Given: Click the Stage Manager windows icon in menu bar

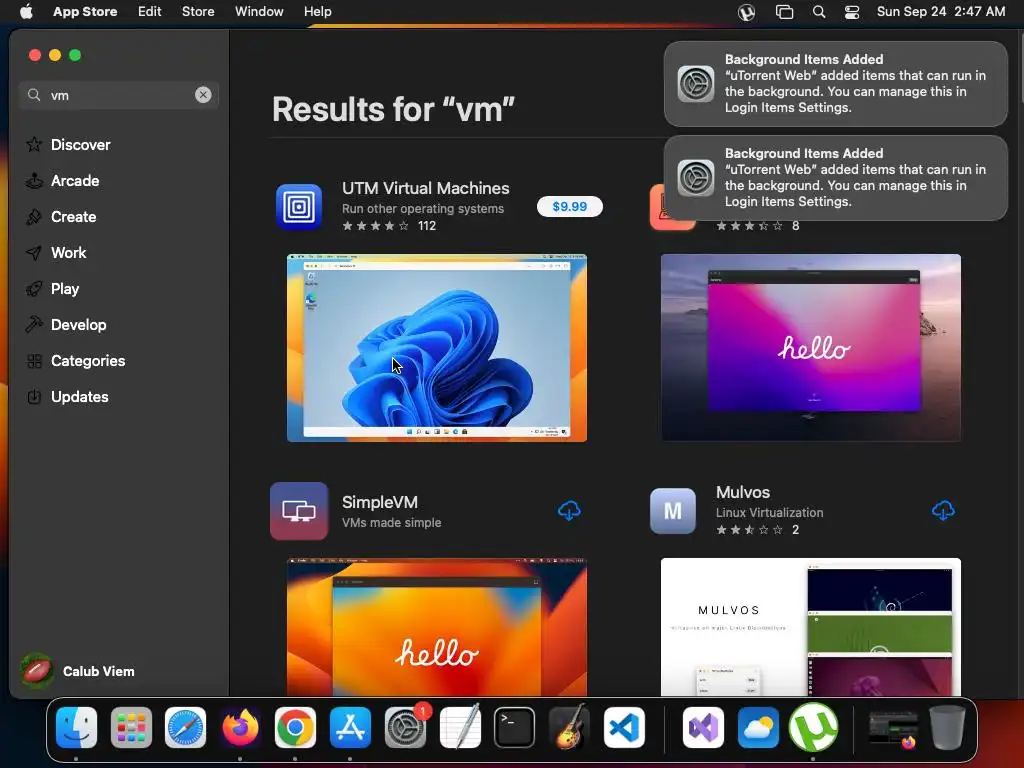Looking at the screenshot, I should coord(784,12).
